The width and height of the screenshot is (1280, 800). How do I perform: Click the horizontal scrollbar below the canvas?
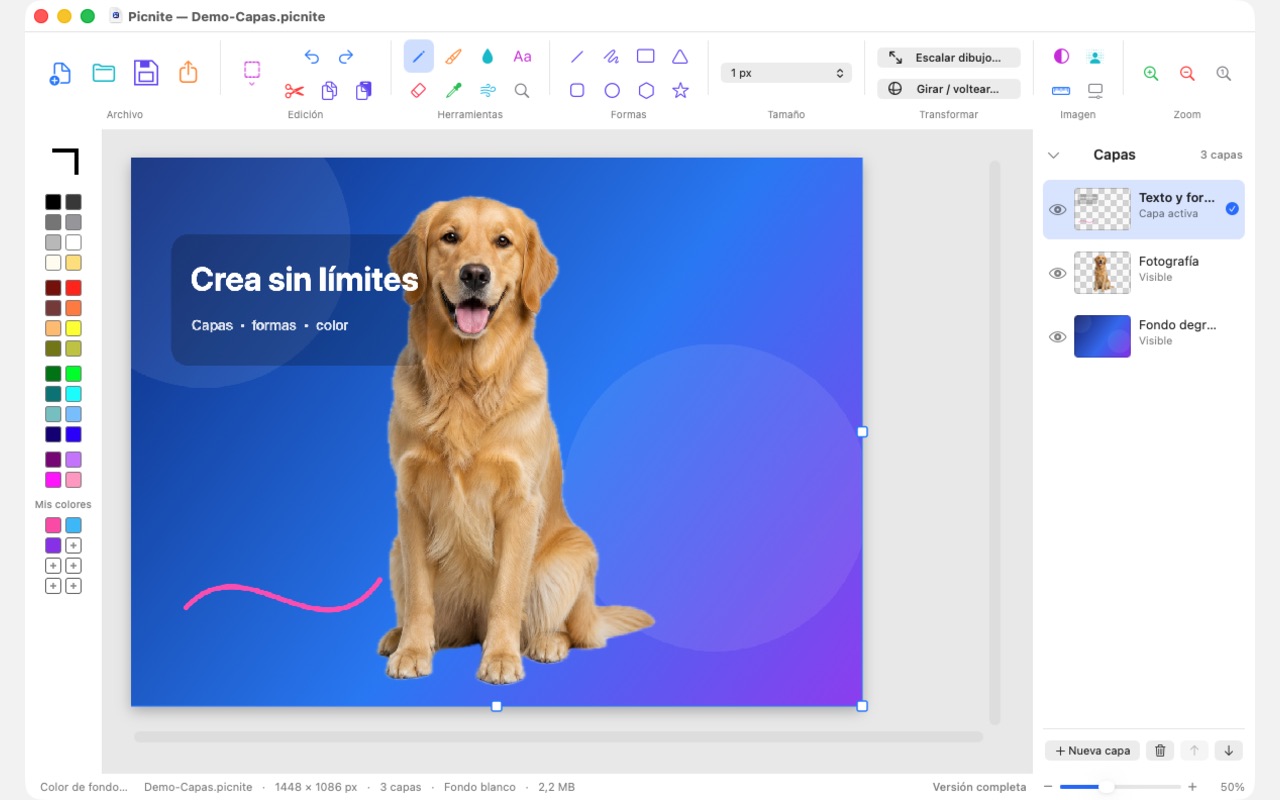click(x=558, y=737)
